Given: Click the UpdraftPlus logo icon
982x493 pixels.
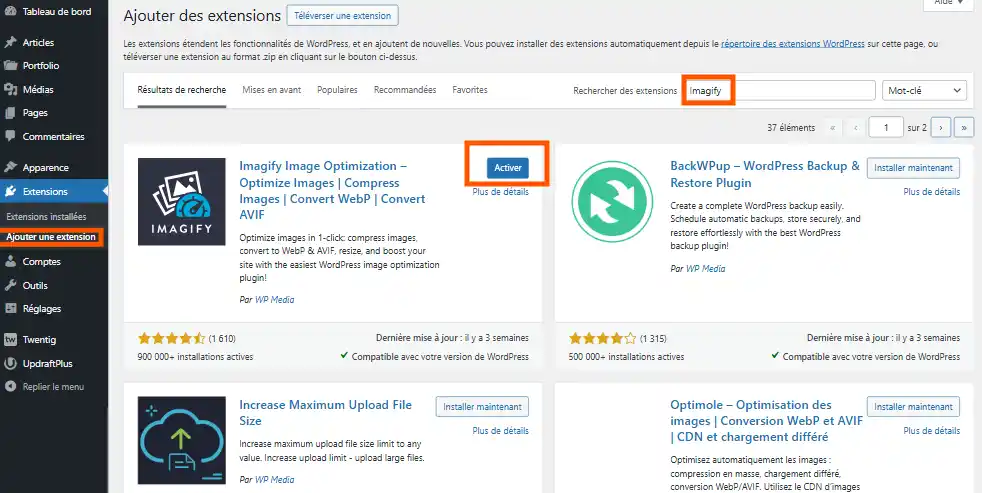Looking at the screenshot, I should tap(10, 363).
